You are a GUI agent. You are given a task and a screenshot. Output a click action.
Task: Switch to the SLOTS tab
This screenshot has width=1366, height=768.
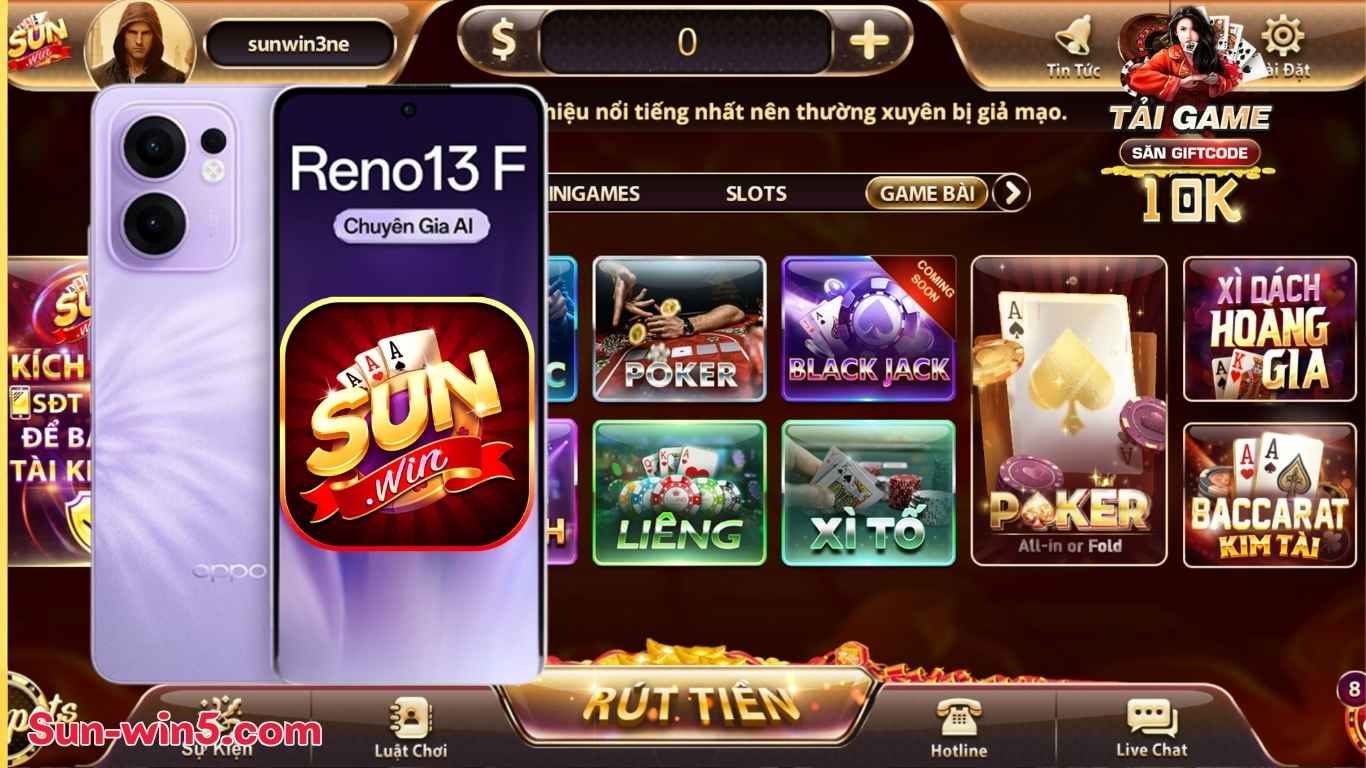click(756, 194)
